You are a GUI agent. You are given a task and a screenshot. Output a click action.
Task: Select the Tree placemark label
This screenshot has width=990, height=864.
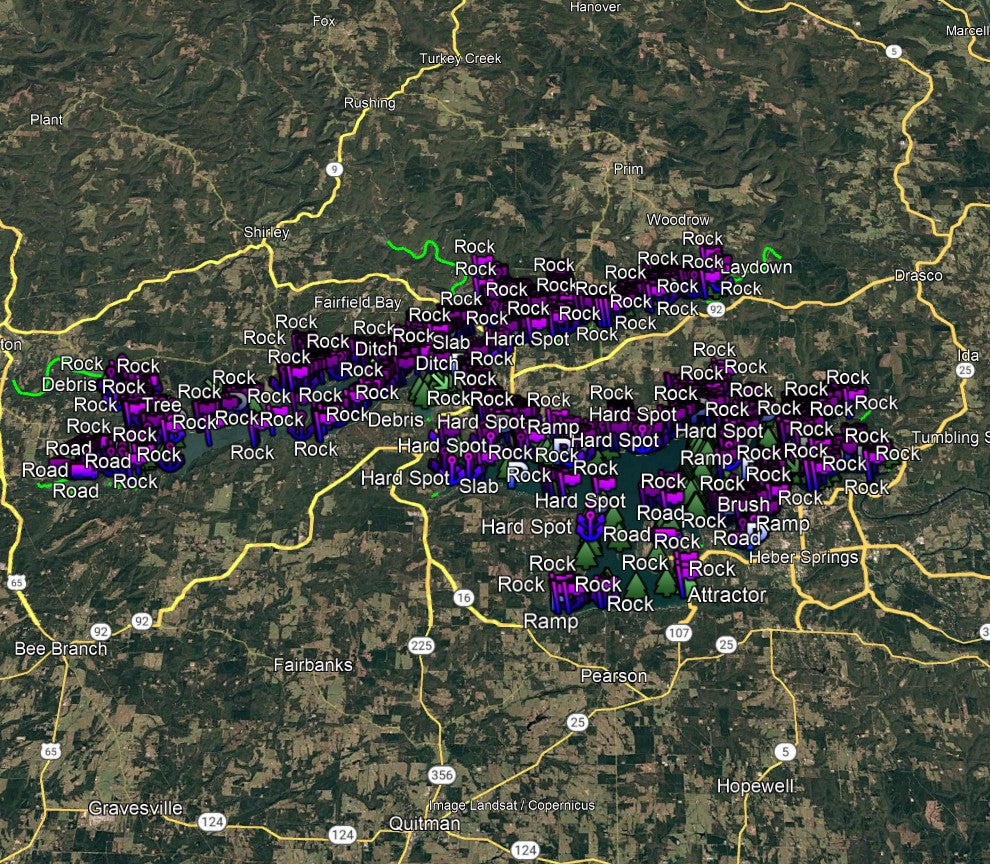tap(162, 405)
